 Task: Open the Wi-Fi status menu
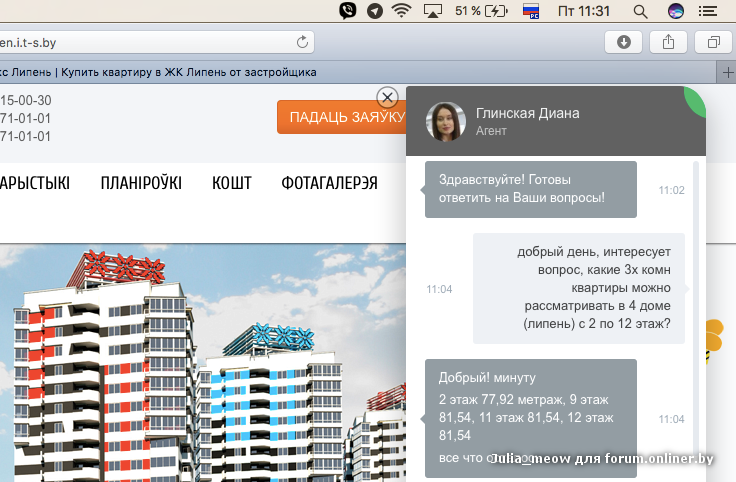pos(401,10)
